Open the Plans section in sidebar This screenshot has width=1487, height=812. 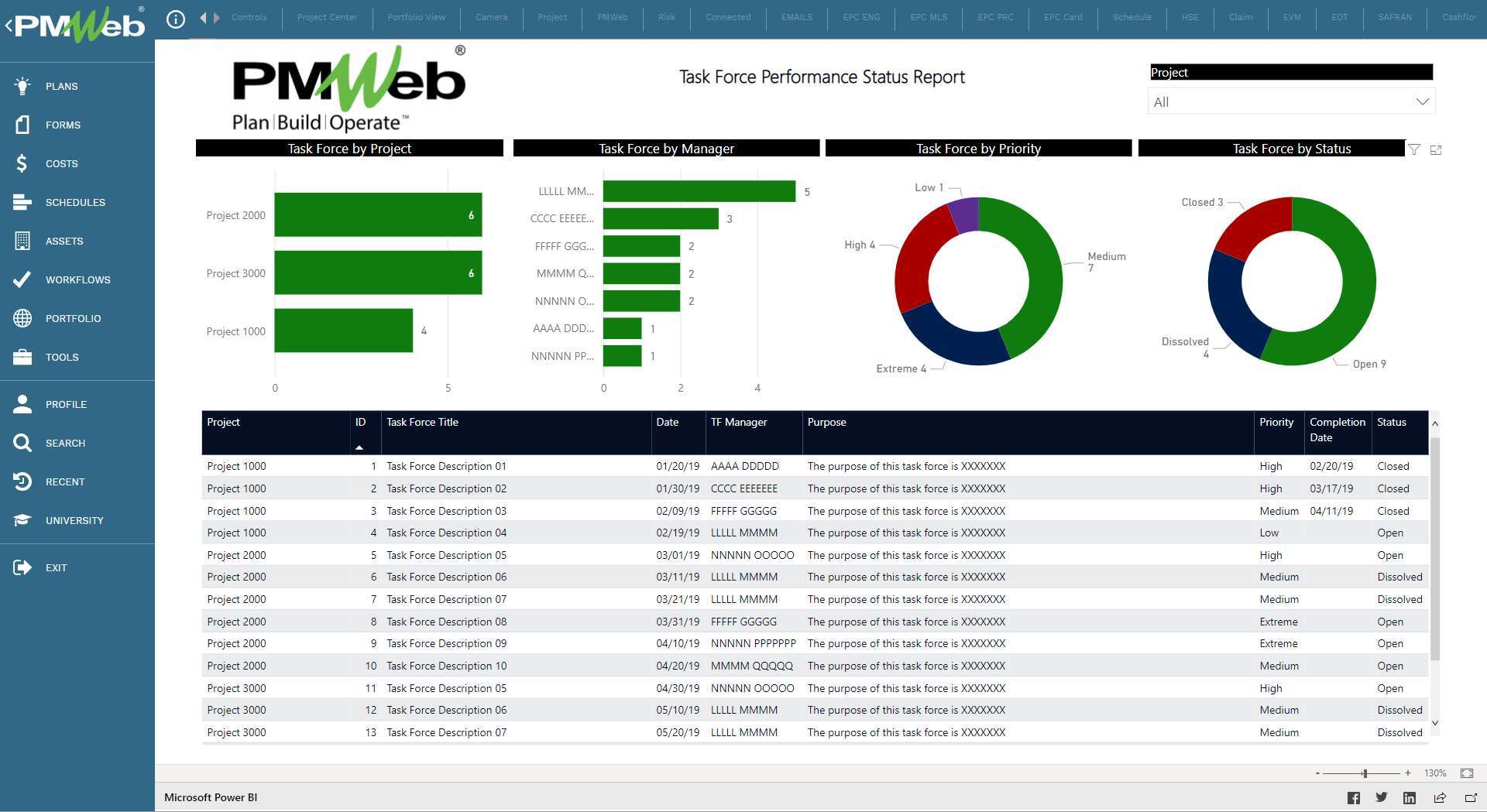23,86
